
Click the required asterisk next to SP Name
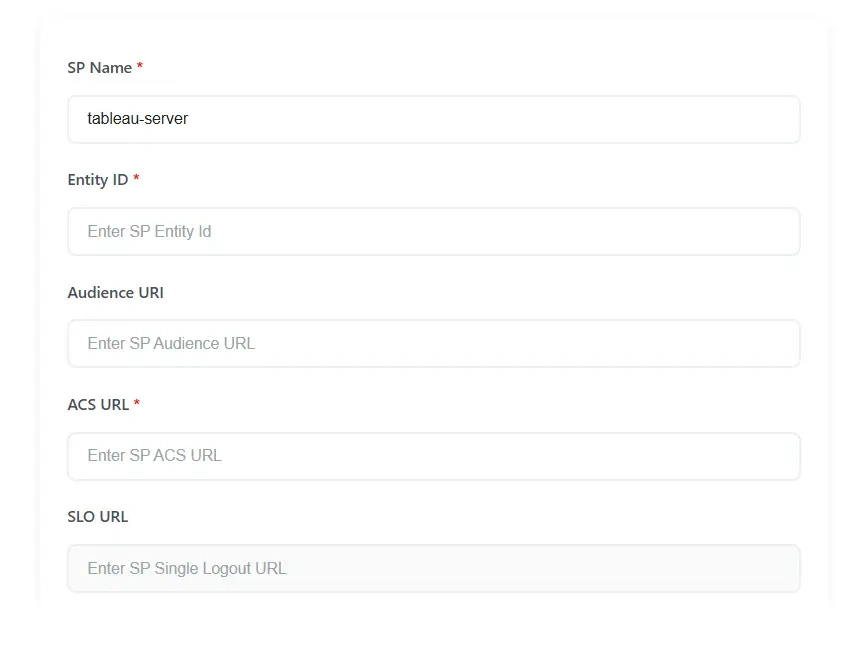138,66
